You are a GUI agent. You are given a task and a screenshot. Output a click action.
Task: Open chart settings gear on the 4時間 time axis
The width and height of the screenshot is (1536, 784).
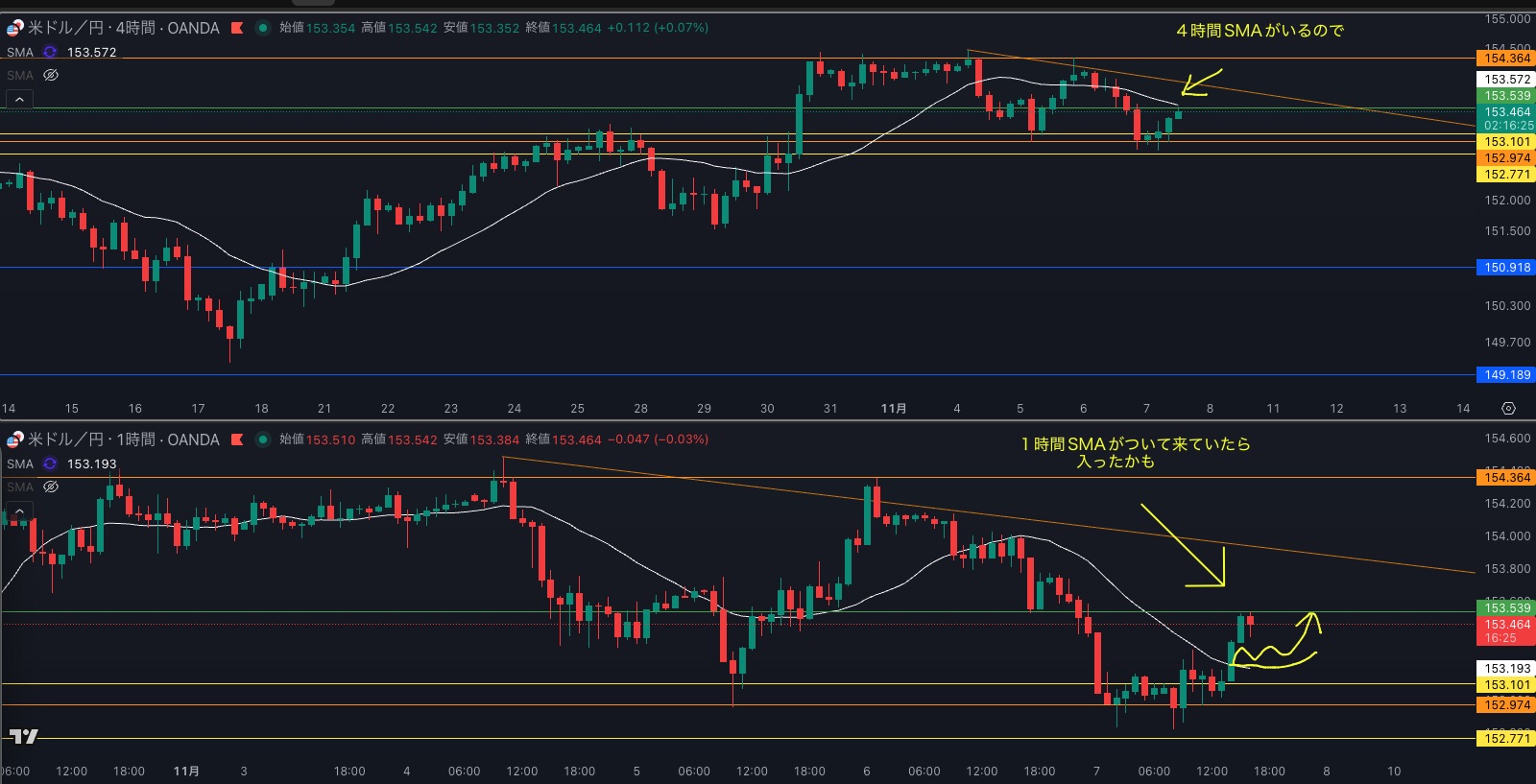[1508, 409]
